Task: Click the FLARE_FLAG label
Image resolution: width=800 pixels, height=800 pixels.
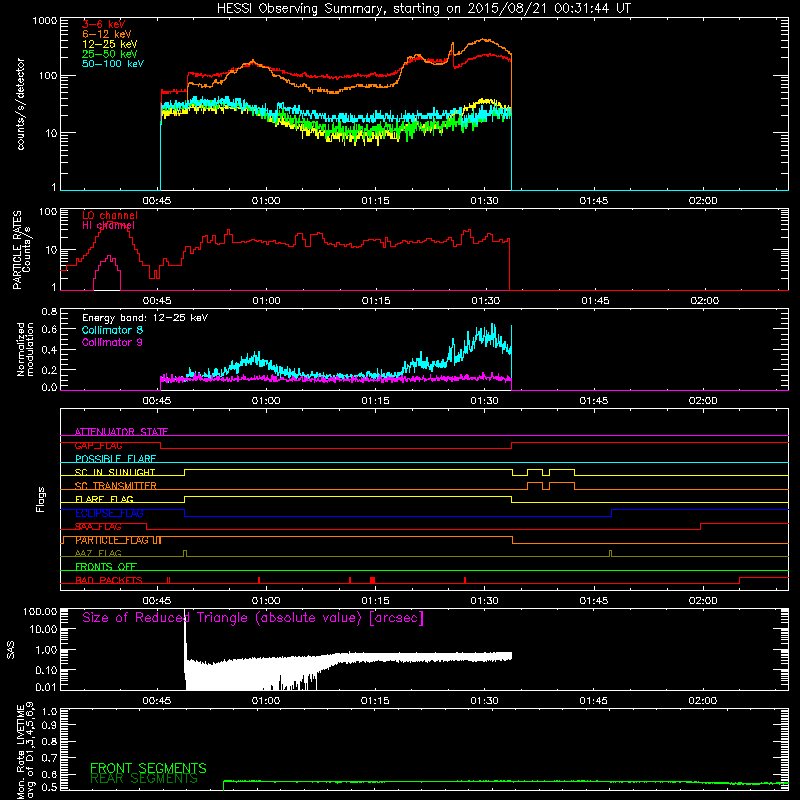Action: [x=104, y=499]
